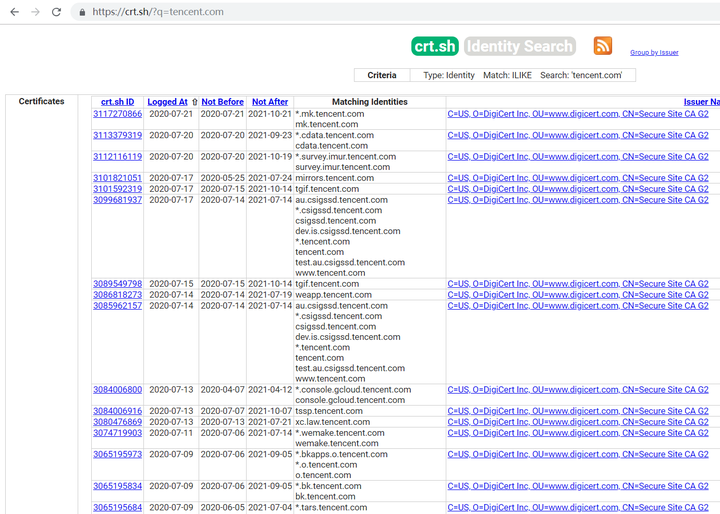Screen dimensions: 720x514
Task: Click the Match: ILIKE criteria text
Action: pos(507,75)
